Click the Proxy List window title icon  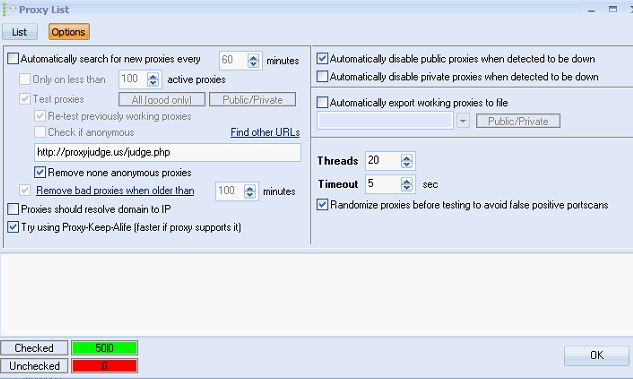click(x=10, y=9)
